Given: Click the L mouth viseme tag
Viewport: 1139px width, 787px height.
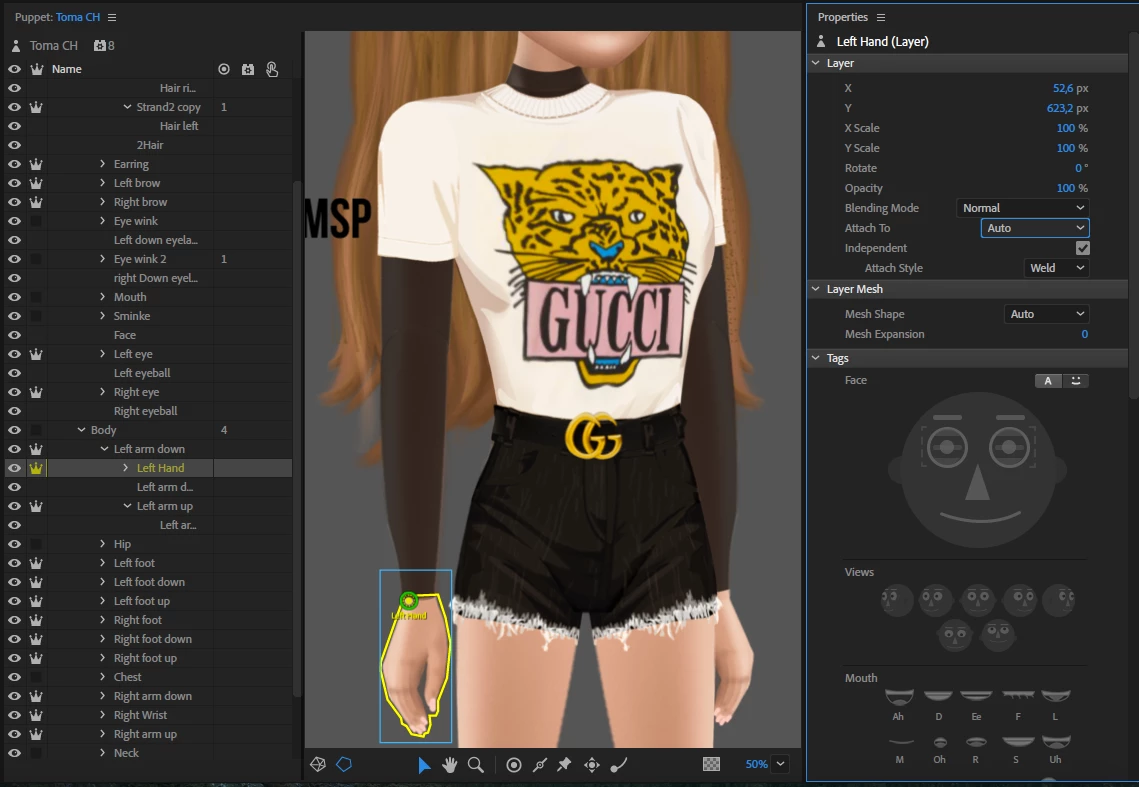Looking at the screenshot, I should click(1055, 695).
